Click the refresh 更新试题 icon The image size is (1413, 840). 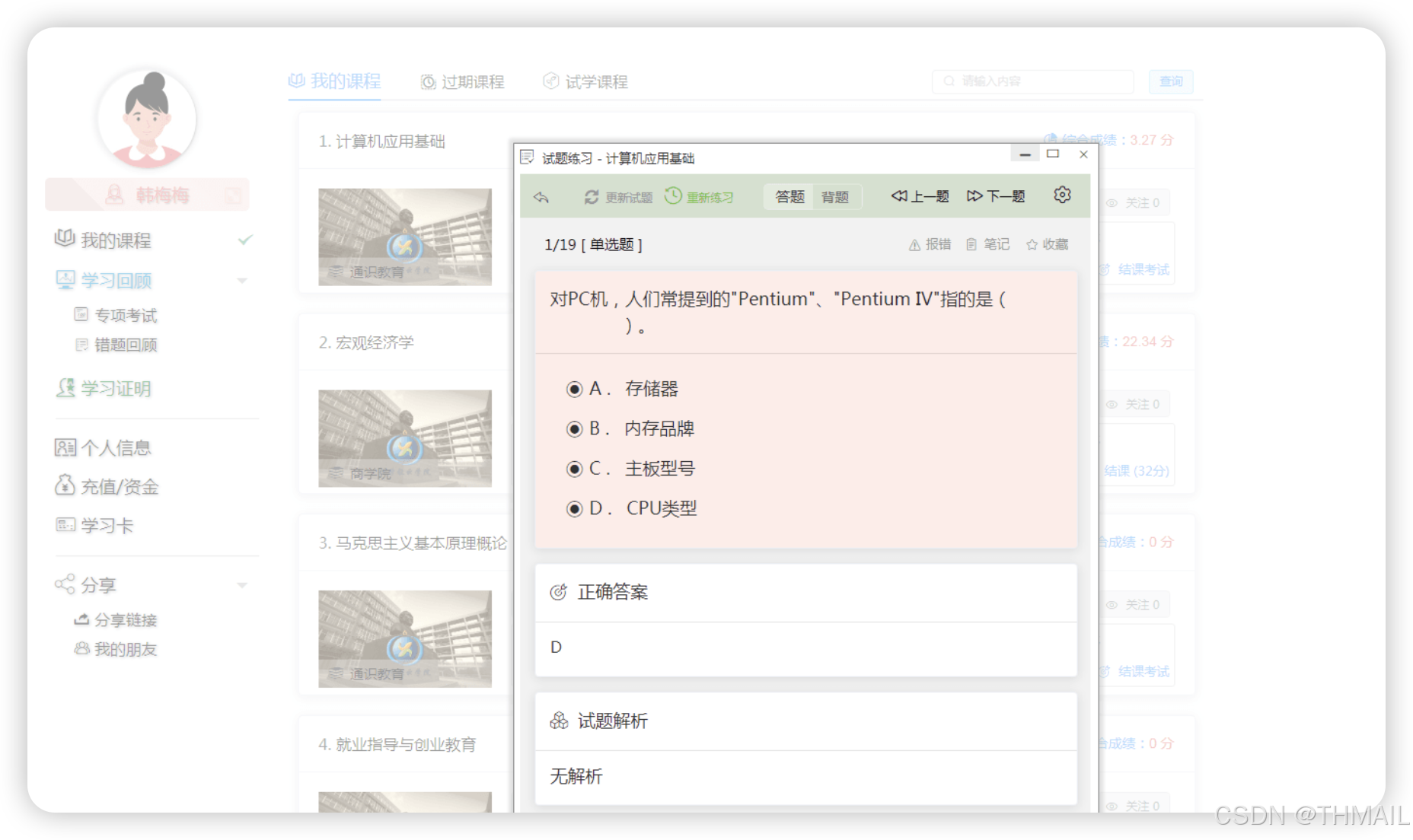pyautogui.click(x=592, y=196)
